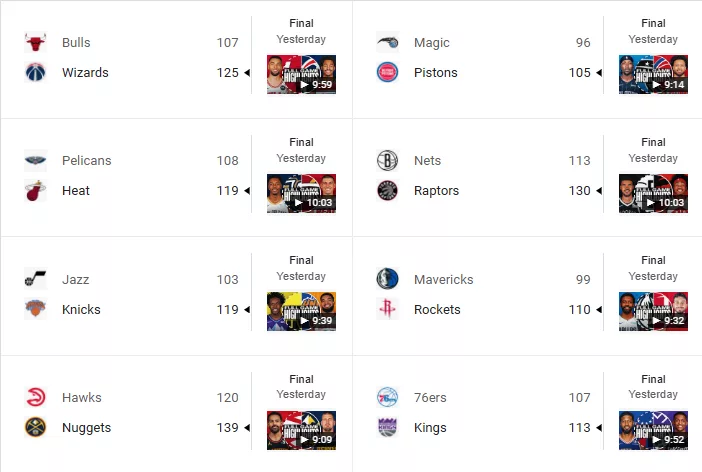Select the Utah Jazz logo

click(x=35, y=279)
